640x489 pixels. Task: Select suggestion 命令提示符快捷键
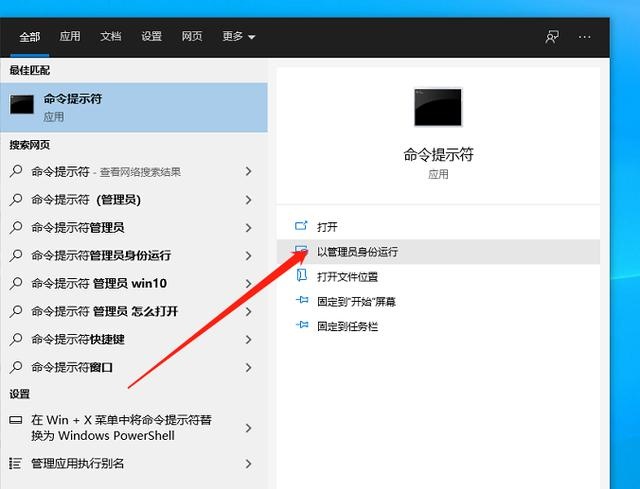click(x=134, y=339)
